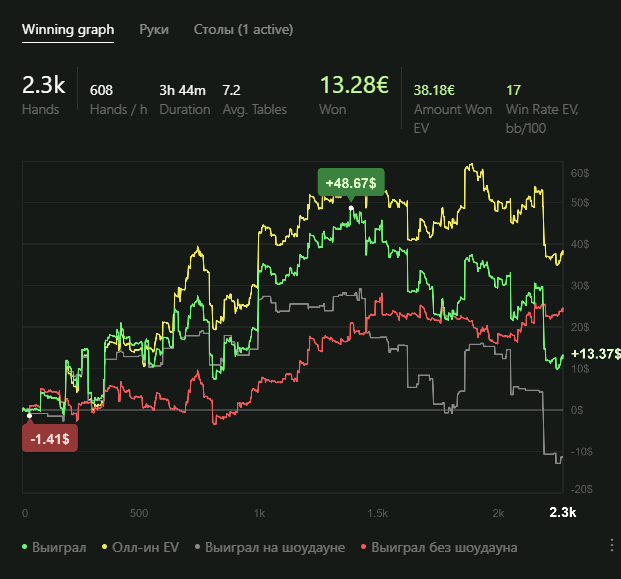Open the Столы (1 active) tab
The height and width of the screenshot is (579, 621).
(x=243, y=29)
